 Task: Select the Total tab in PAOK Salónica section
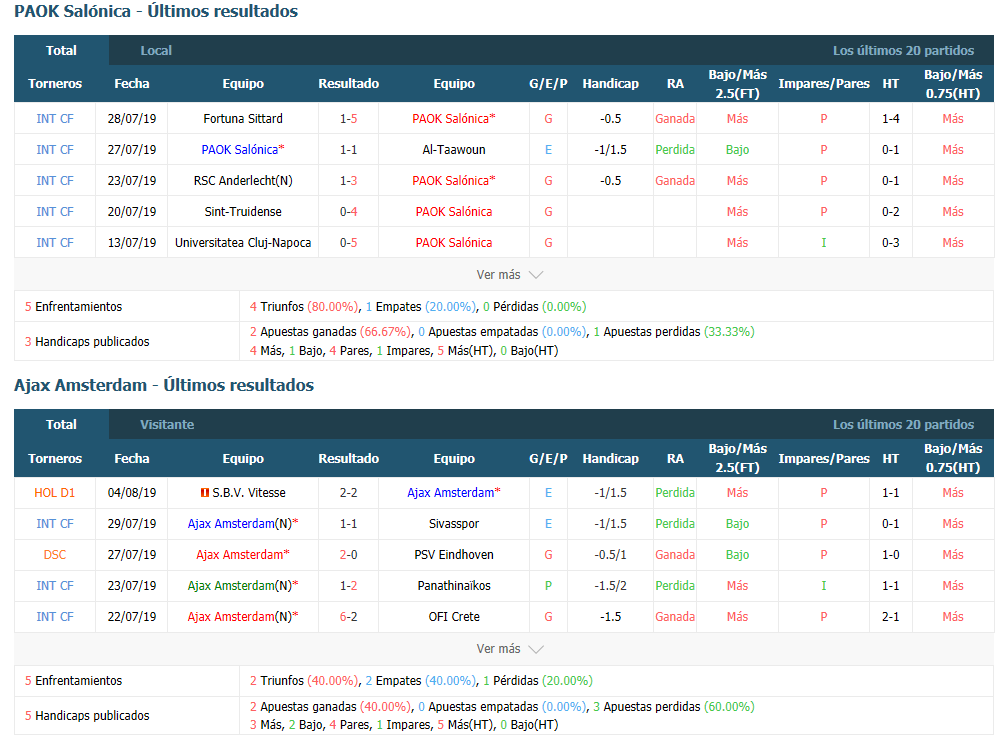(61, 50)
